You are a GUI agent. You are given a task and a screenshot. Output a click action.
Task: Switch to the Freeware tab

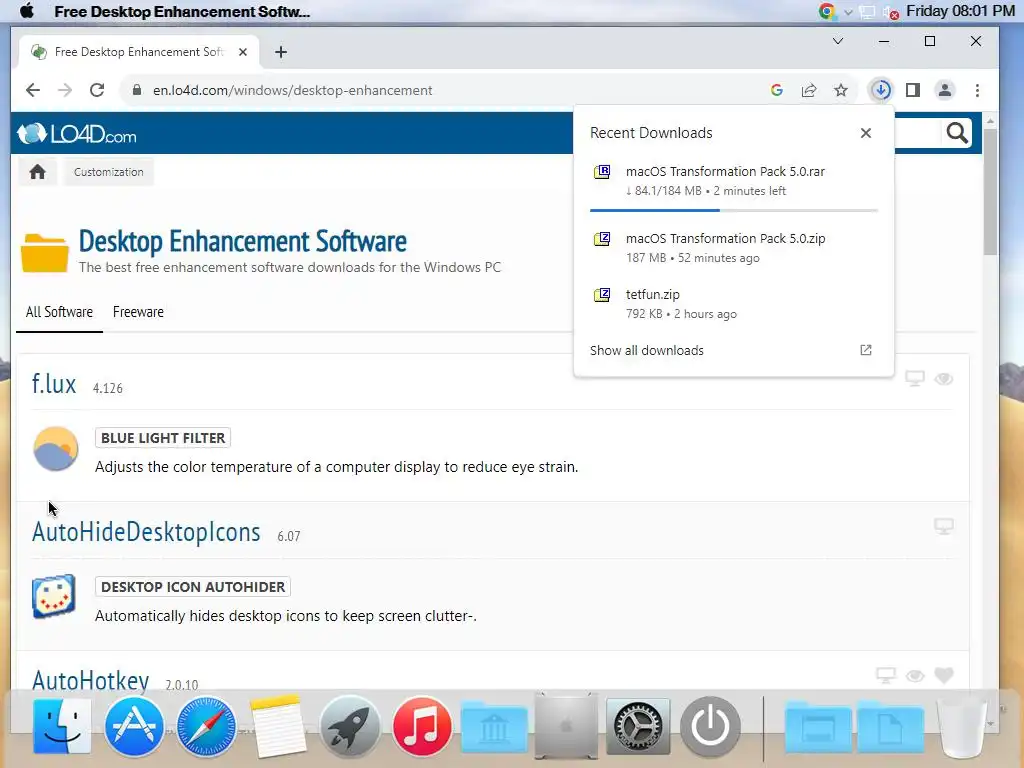click(x=138, y=312)
